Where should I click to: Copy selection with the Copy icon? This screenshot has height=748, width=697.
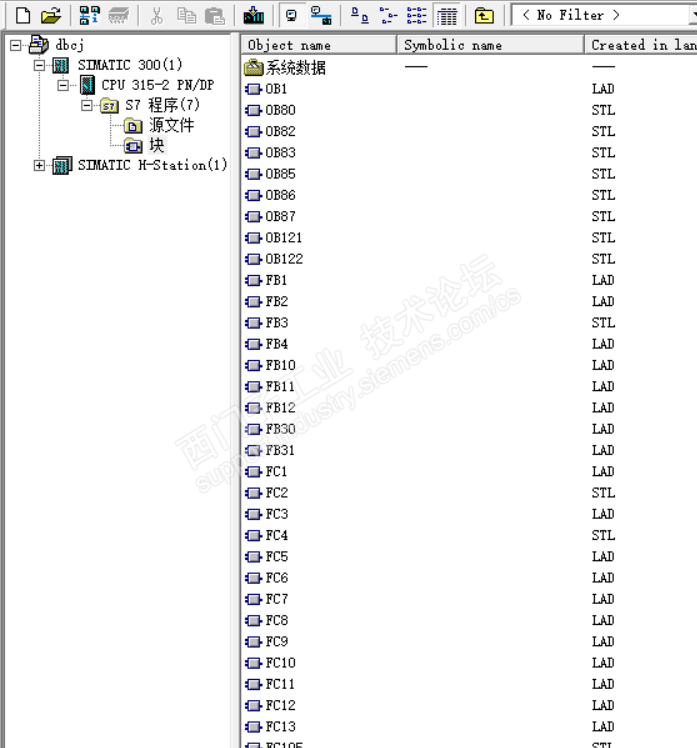186,16
